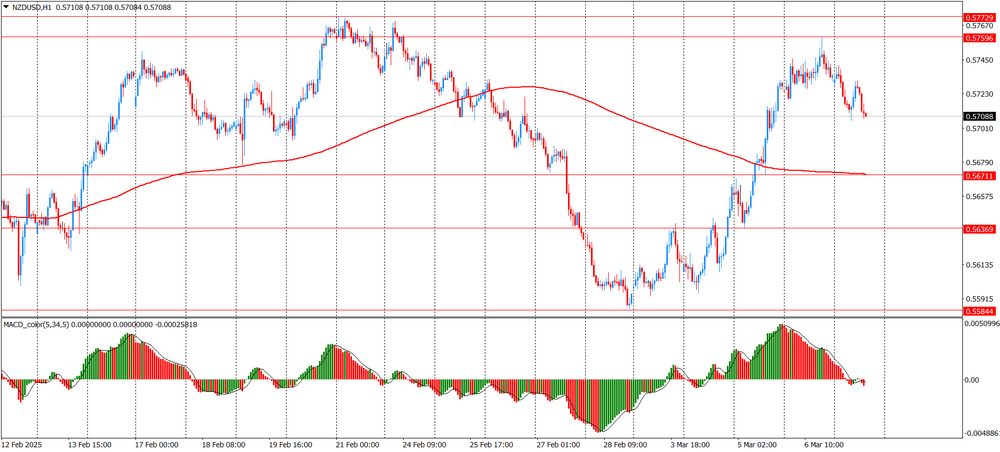Screen dimensions: 1000x452
Task: Click the 0.56135 price scale value
Action: (x=979, y=265)
